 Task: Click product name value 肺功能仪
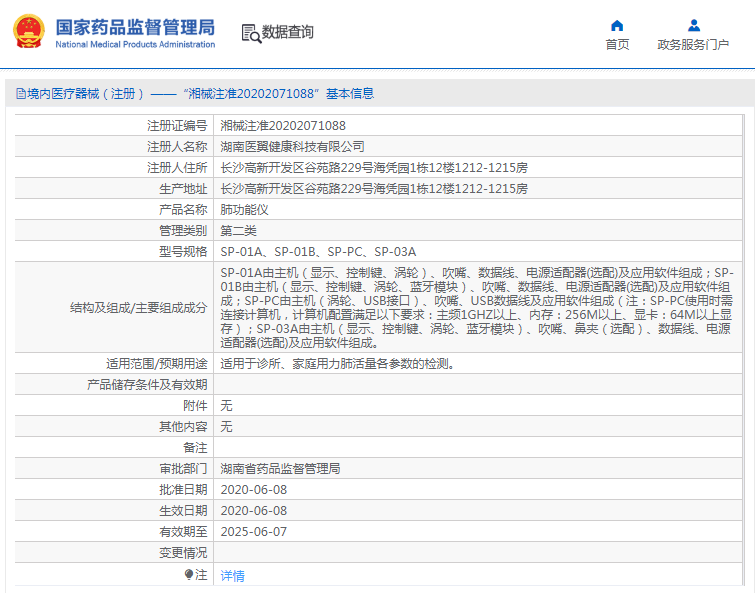pos(244,210)
